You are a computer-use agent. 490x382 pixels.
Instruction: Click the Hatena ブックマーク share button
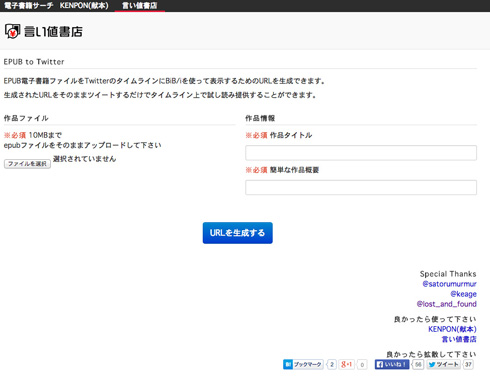pyautogui.click(x=303, y=364)
